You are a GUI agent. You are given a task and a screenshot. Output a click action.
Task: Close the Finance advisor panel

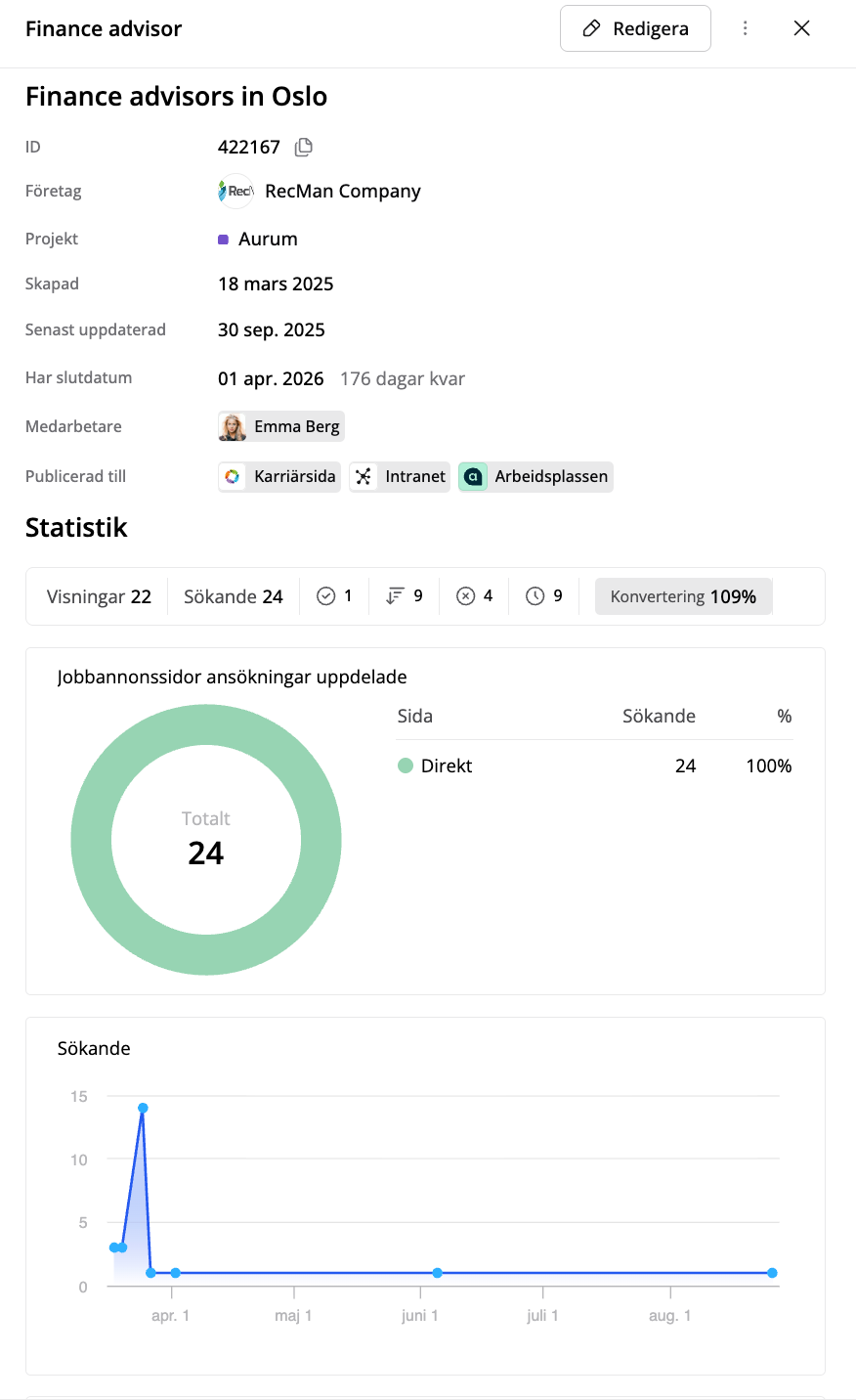802,28
